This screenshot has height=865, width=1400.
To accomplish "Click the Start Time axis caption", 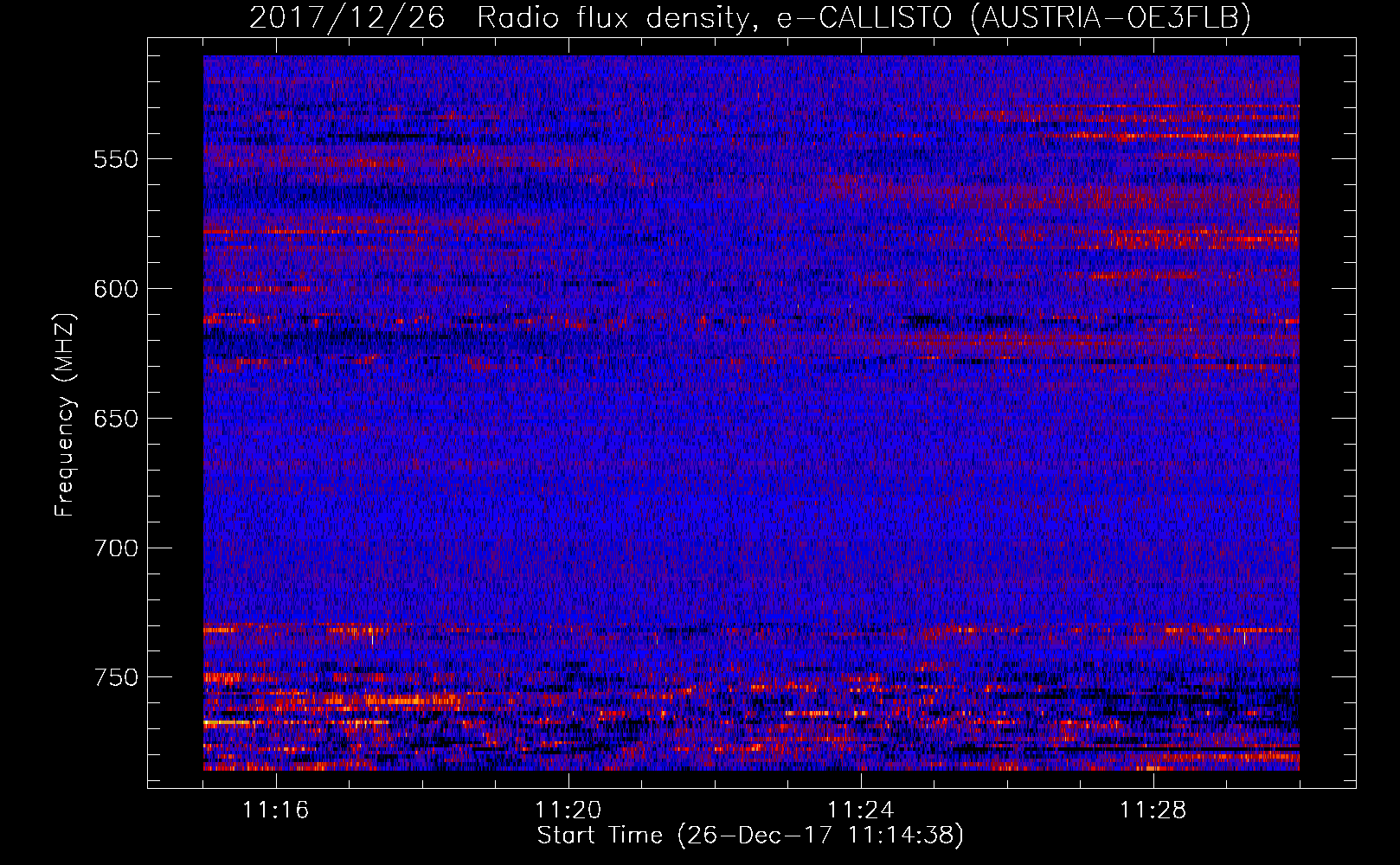I will coord(750,836).
